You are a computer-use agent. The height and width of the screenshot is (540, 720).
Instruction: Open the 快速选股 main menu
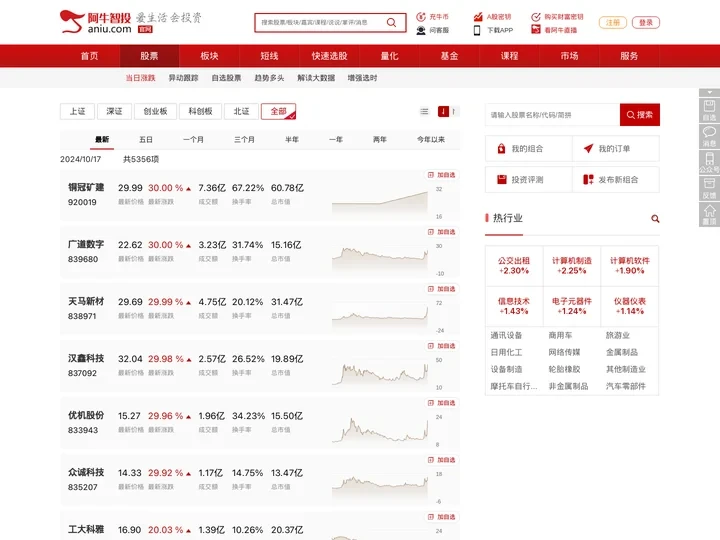click(x=329, y=56)
